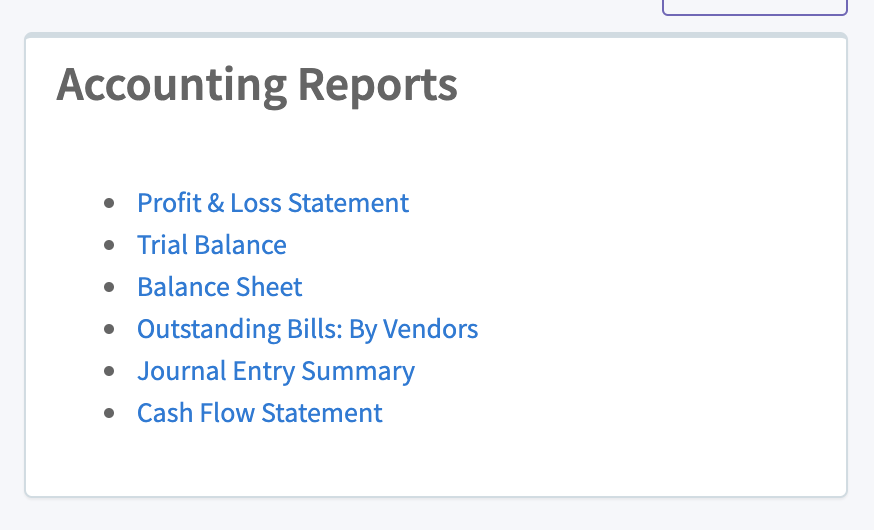The width and height of the screenshot is (874, 530).
Task: Click the ampersand in Profit & Loss link
Action: click(x=216, y=203)
